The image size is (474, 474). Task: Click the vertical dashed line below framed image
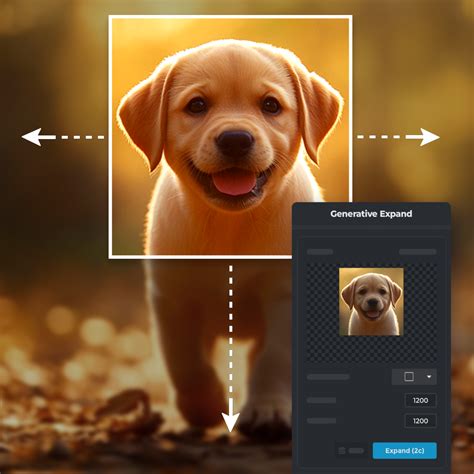tap(231, 333)
